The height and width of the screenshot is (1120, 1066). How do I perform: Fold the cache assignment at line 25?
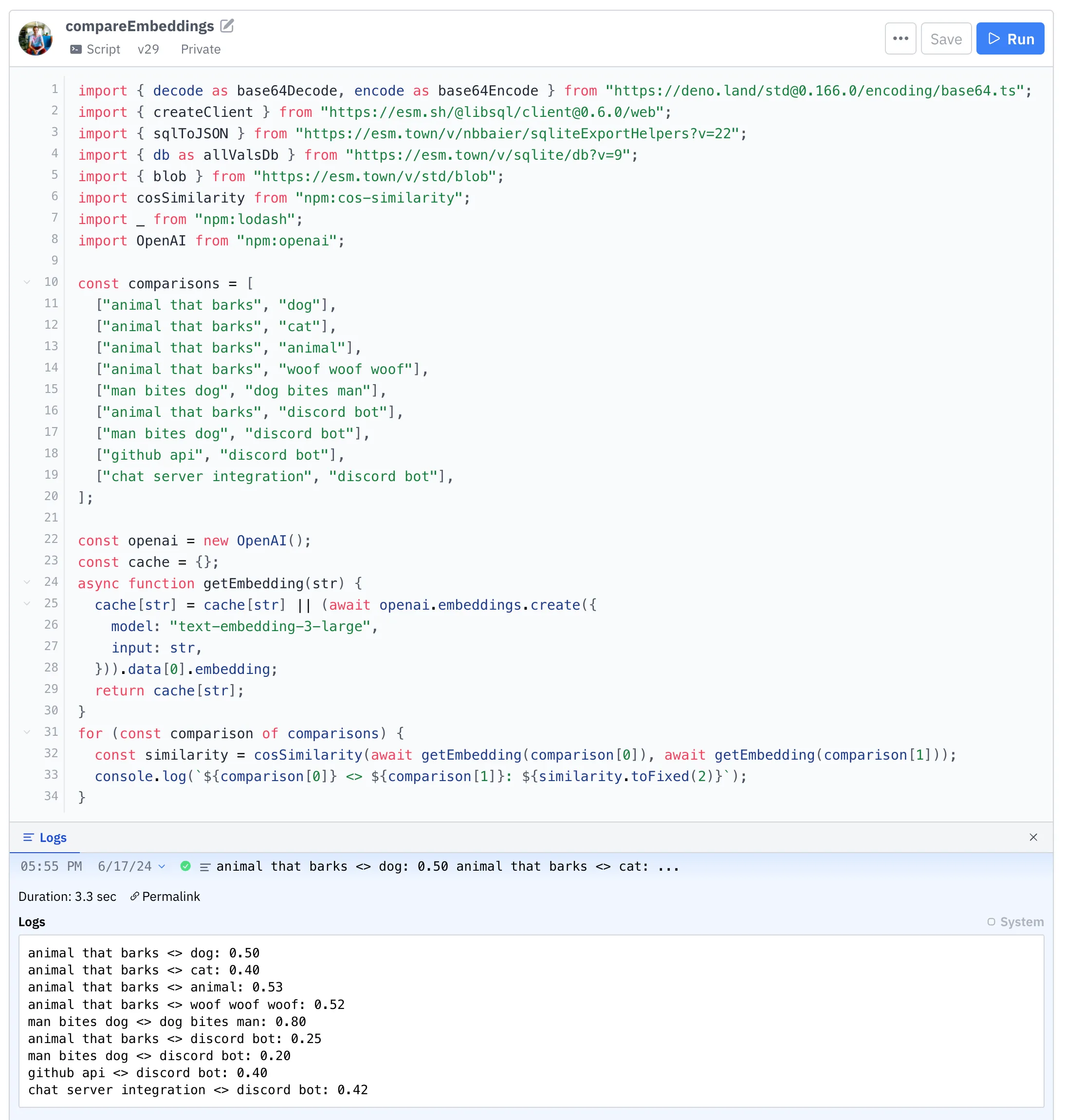27,603
